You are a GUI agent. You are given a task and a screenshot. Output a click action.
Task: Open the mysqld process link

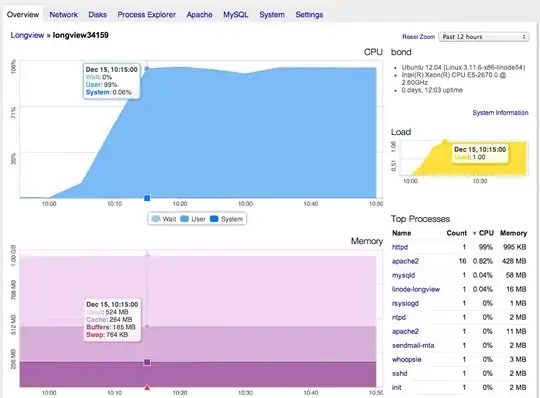click(403, 275)
